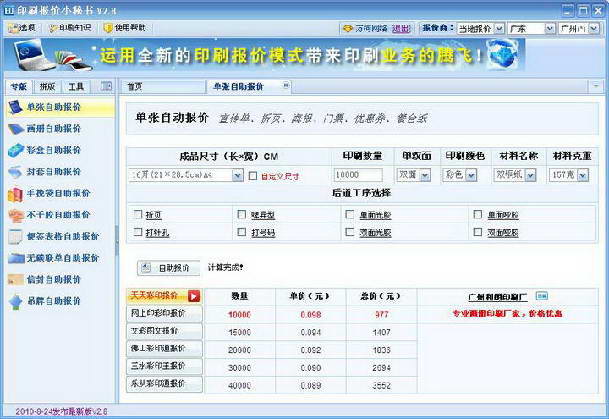
Task: Open 单张自助报价 via its sidebar icon
Action: (x=15, y=107)
